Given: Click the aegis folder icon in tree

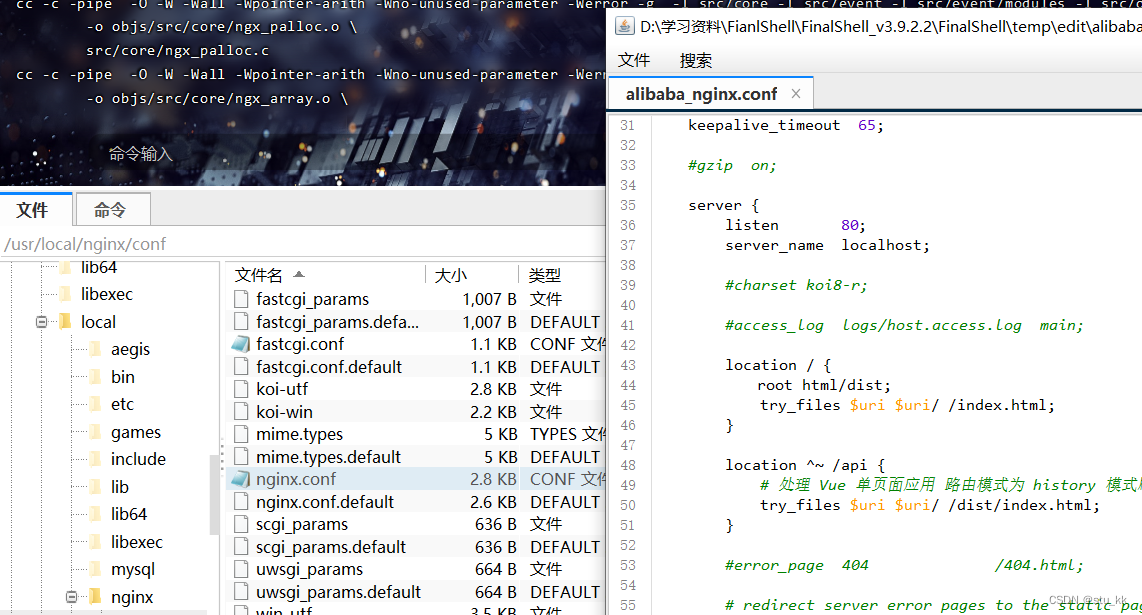Looking at the screenshot, I should [x=95, y=349].
